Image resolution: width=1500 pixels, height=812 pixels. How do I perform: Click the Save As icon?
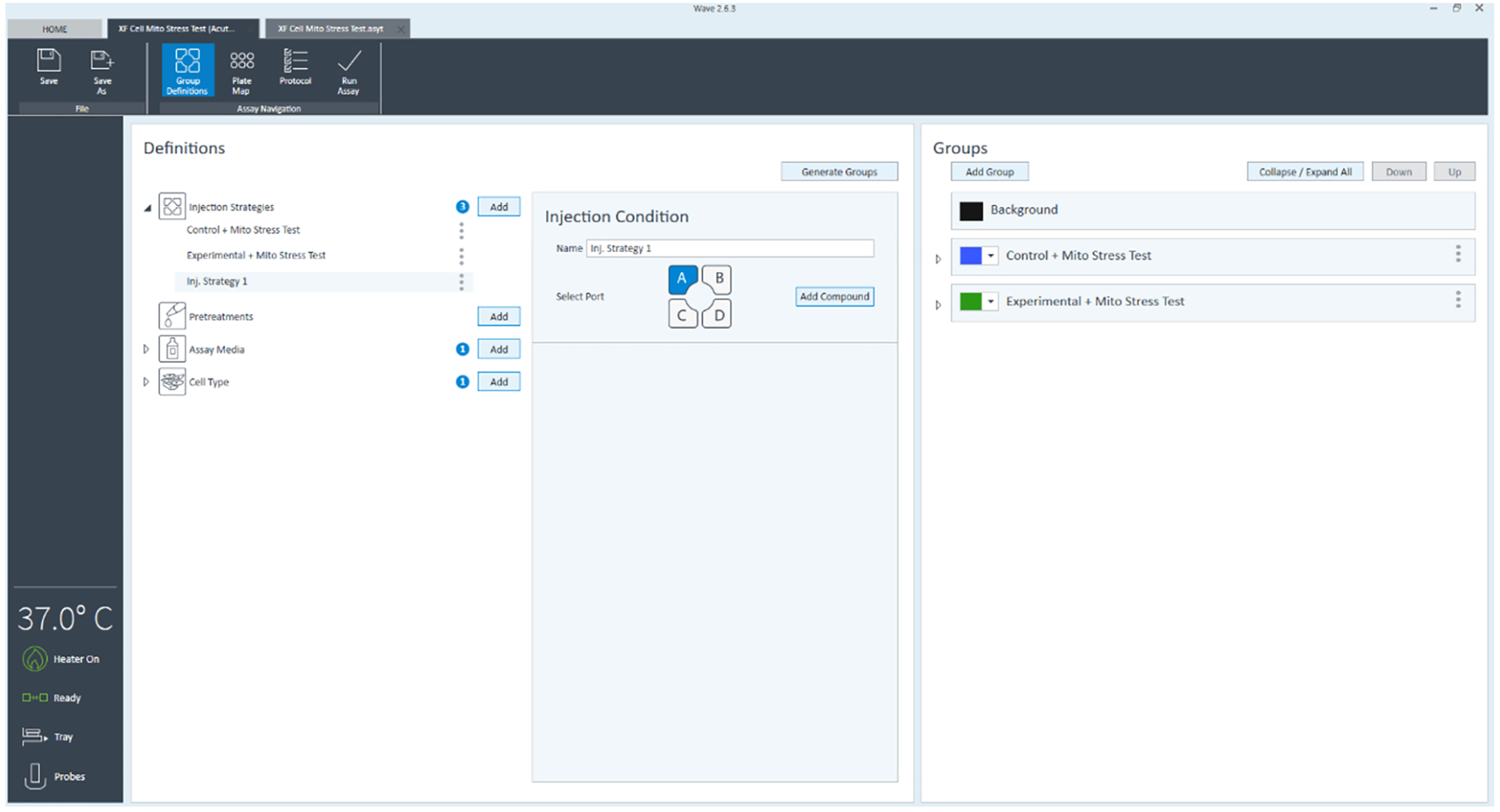click(x=102, y=61)
